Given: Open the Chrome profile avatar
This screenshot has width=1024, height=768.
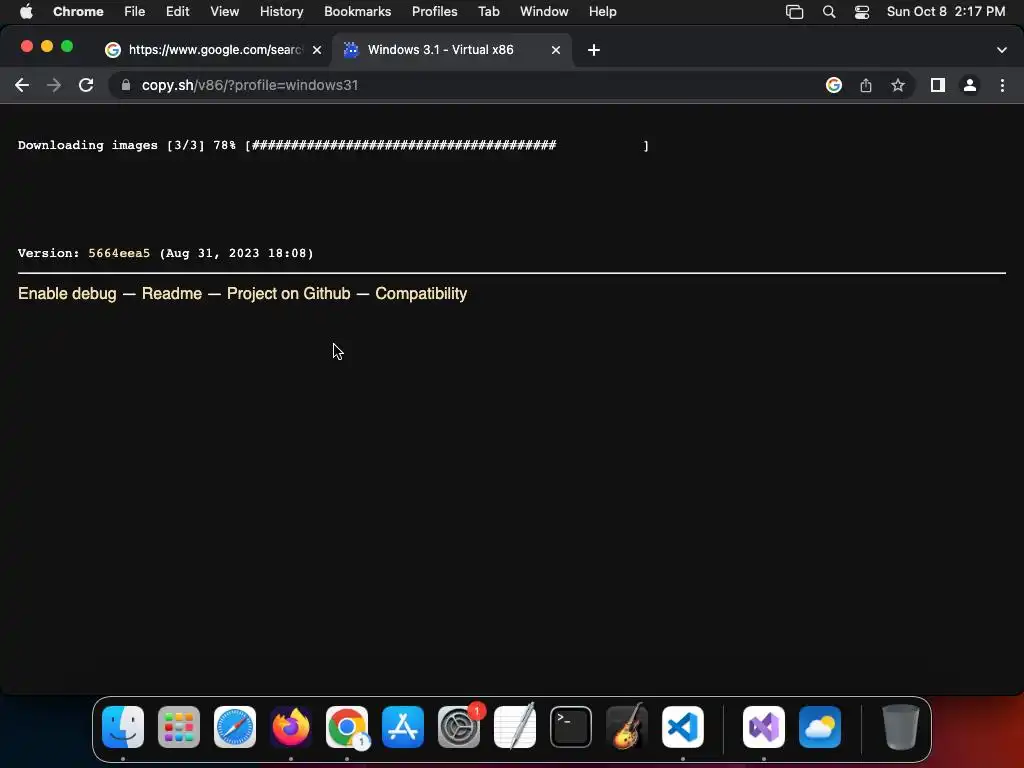Looking at the screenshot, I should pyautogui.click(x=969, y=85).
